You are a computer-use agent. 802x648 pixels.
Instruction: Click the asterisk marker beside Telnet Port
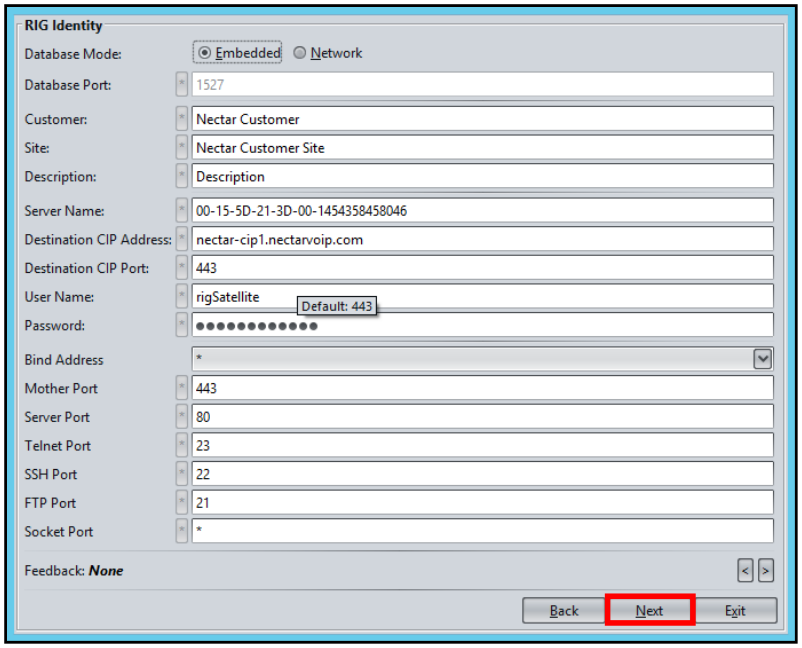coord(182,445)
